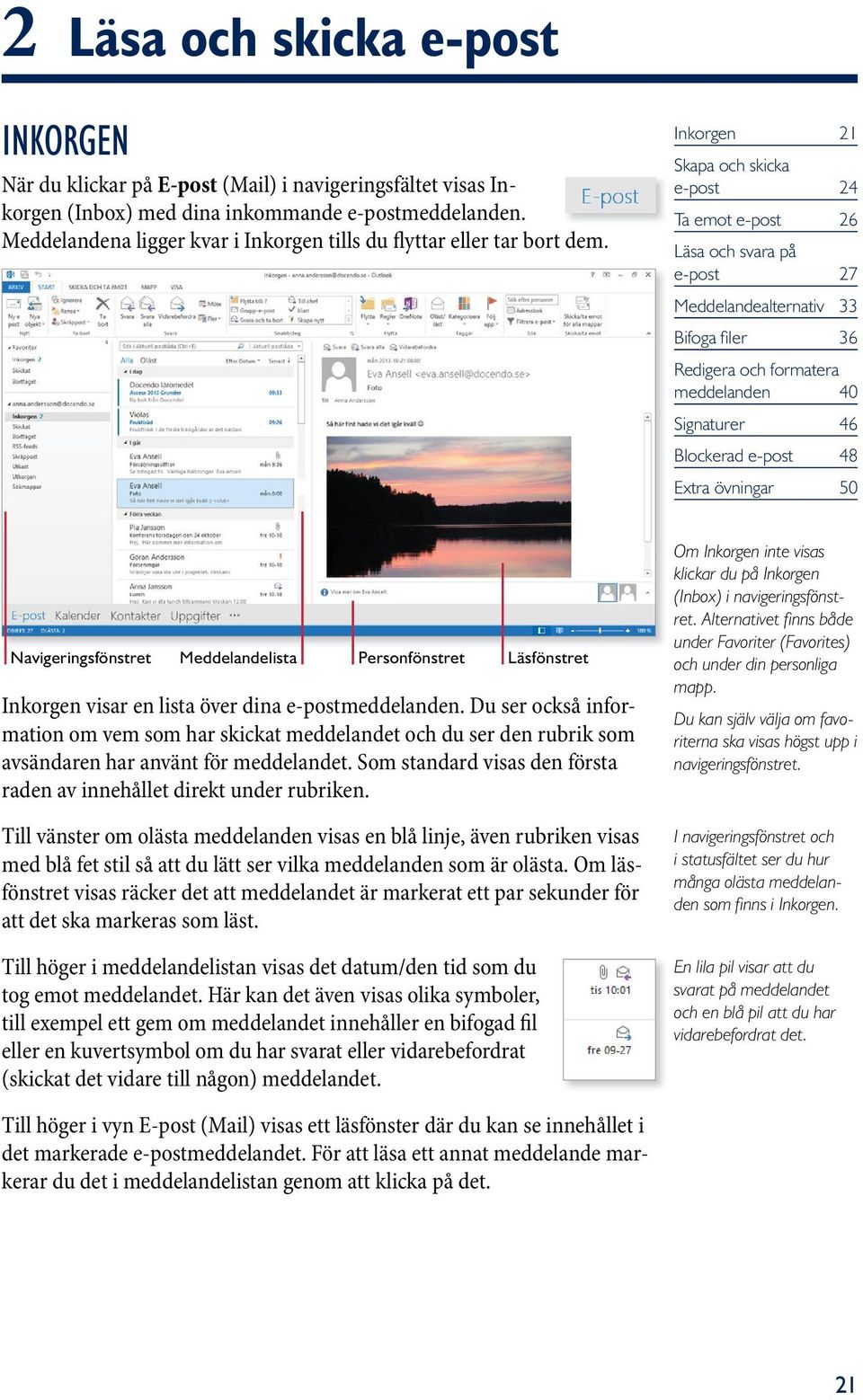The image size is (863, 1400).
Task: Click the sunset photo in reading pane
Action: pos(448,506)
